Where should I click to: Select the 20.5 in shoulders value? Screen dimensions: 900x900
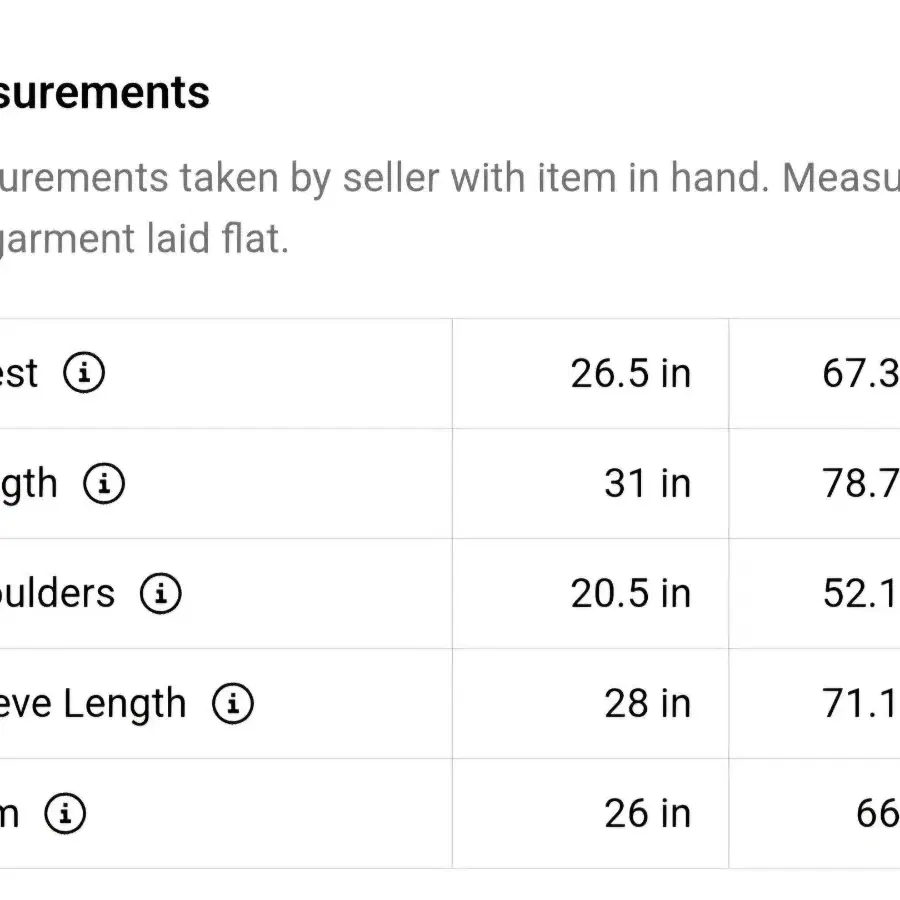click(x=630, y=593)
